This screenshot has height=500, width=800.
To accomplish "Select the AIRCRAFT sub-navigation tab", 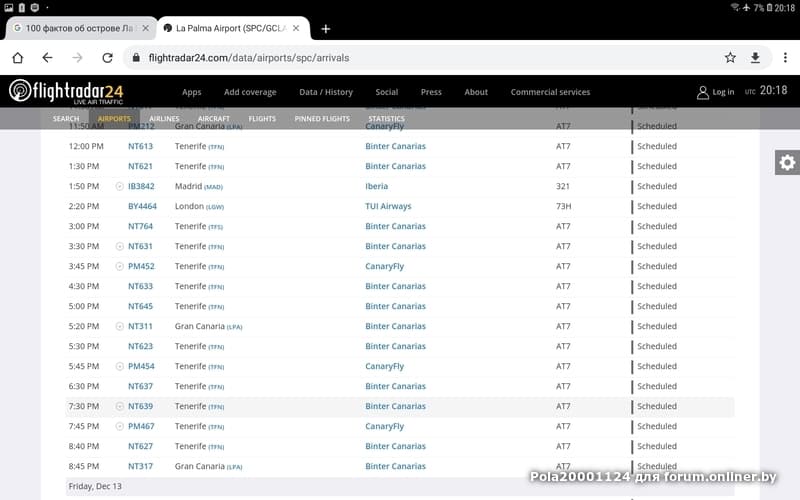I will (214, 118).
